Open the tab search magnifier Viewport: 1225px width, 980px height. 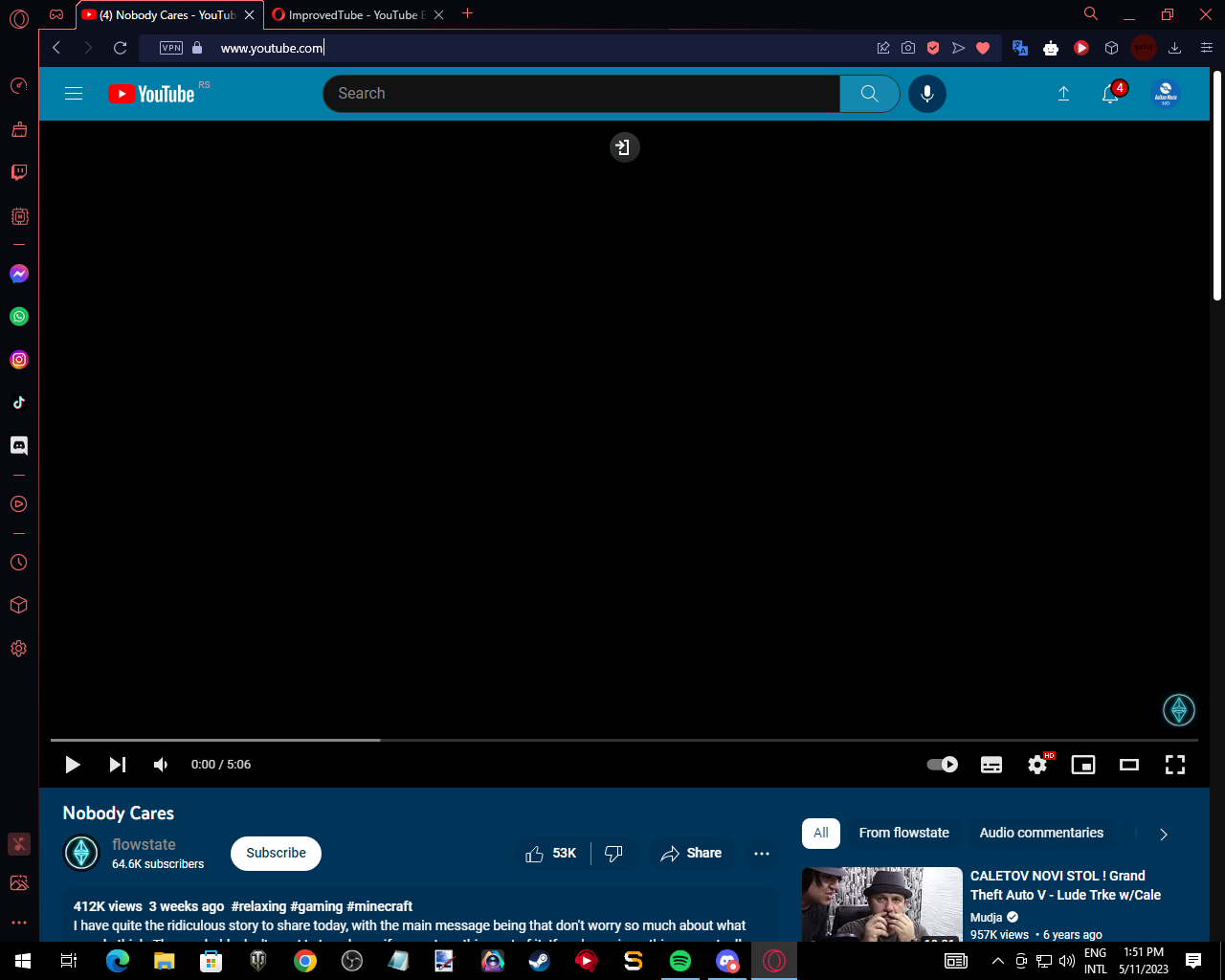tap(1091, 14)
